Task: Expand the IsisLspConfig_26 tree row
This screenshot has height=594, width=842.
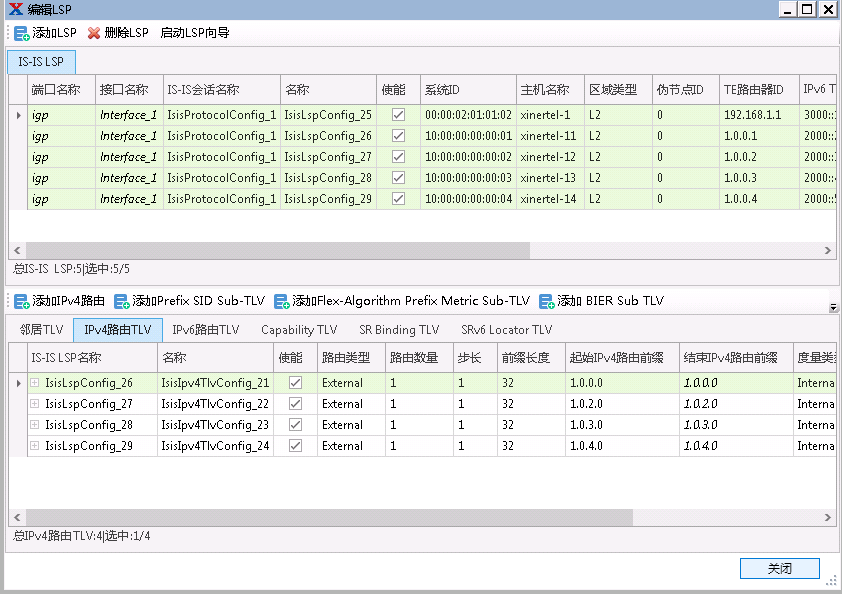Action: point(35,383)
